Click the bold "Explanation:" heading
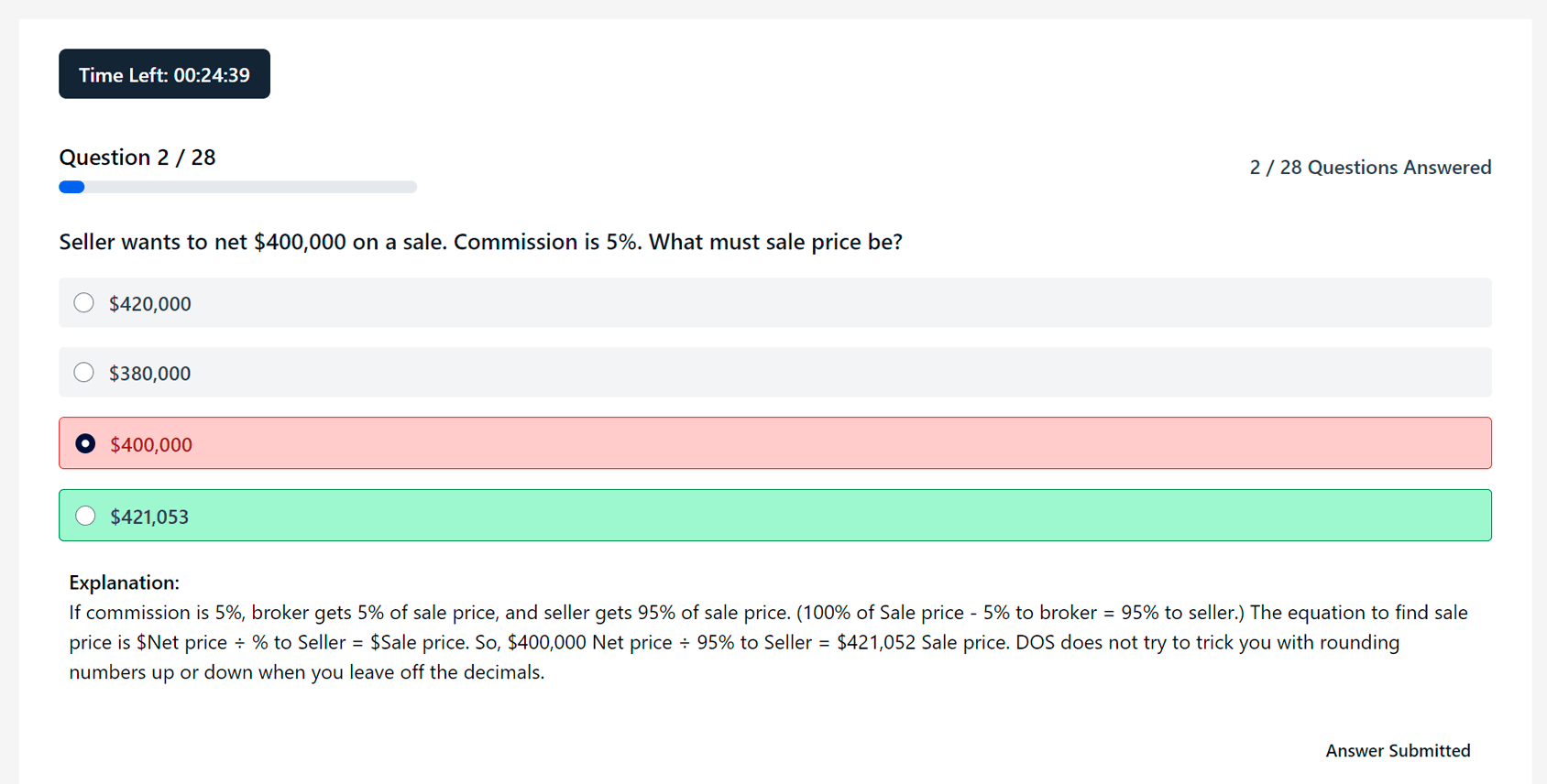Screen dimensions: 1547x784 click(x=124, y=583)
